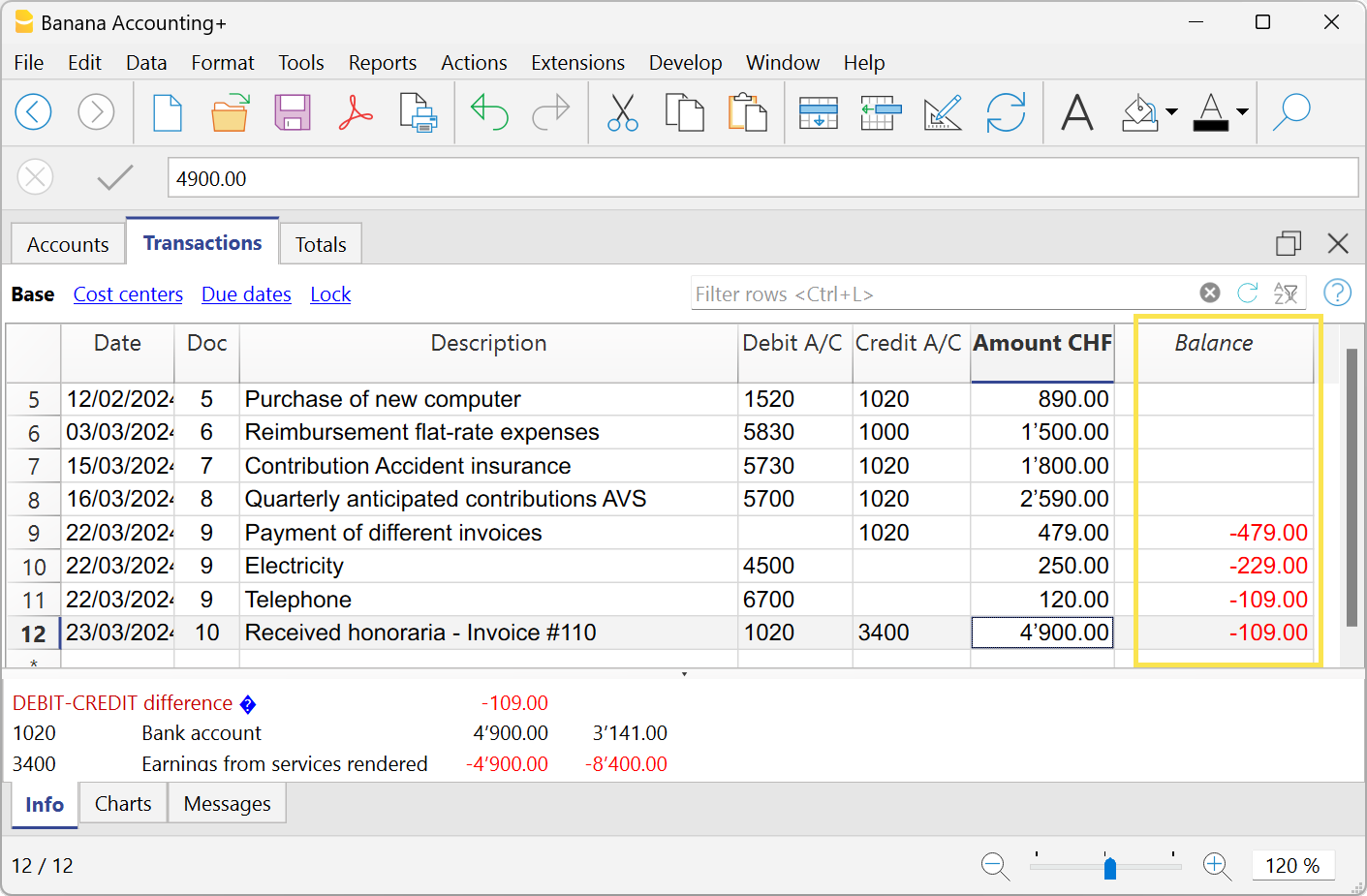Open a new file using the toolbar icon
The width and height of the screenshot is (1367, 896).
click(x=167, y=112)
